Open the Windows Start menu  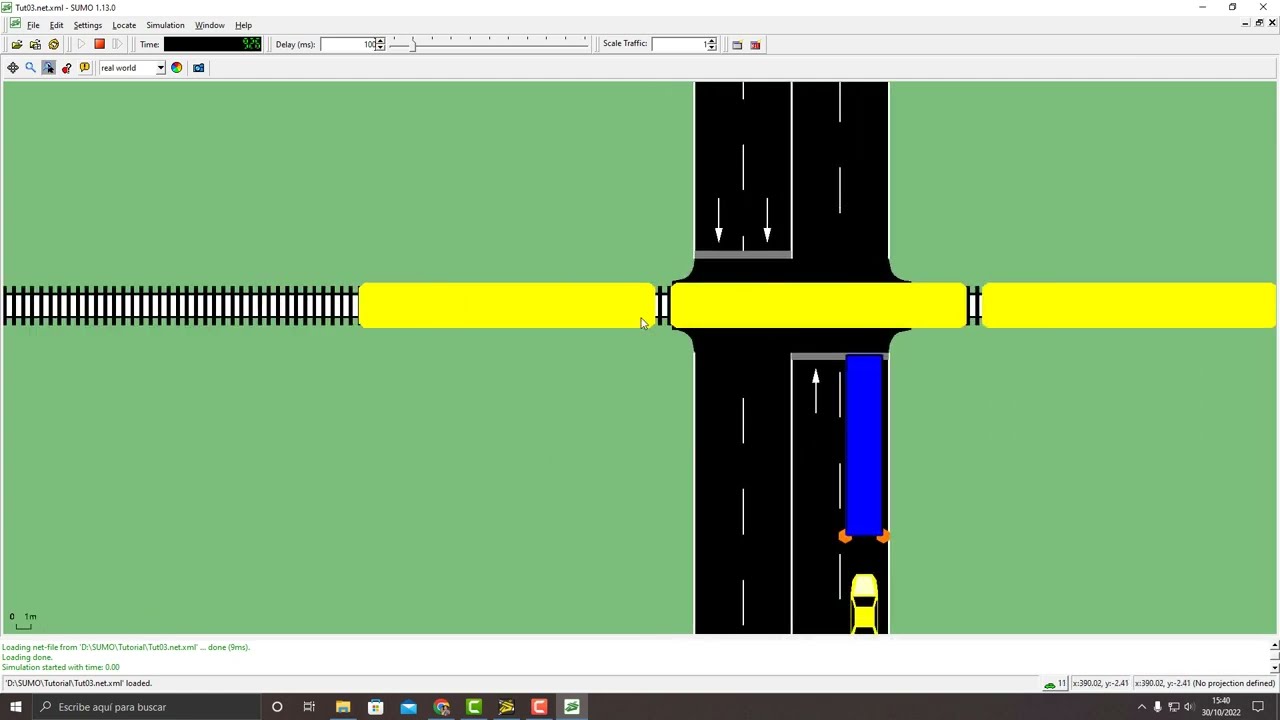click(16, 707)
